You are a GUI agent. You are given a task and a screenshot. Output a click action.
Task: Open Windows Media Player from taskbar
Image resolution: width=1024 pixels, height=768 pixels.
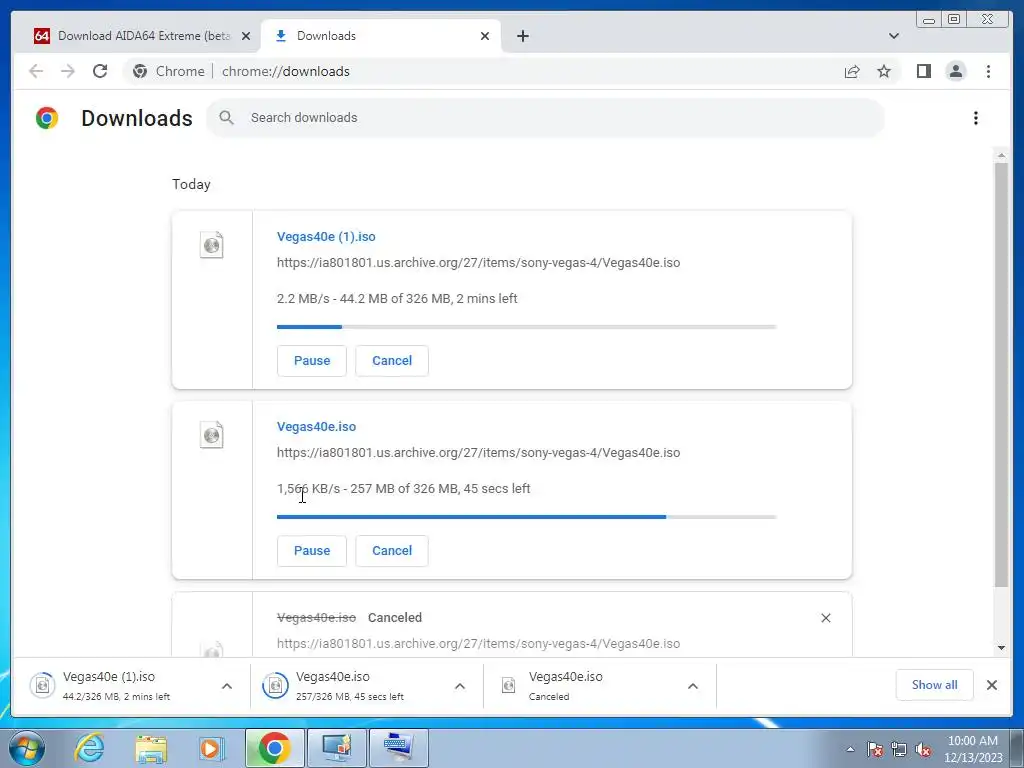coord(212,749)
